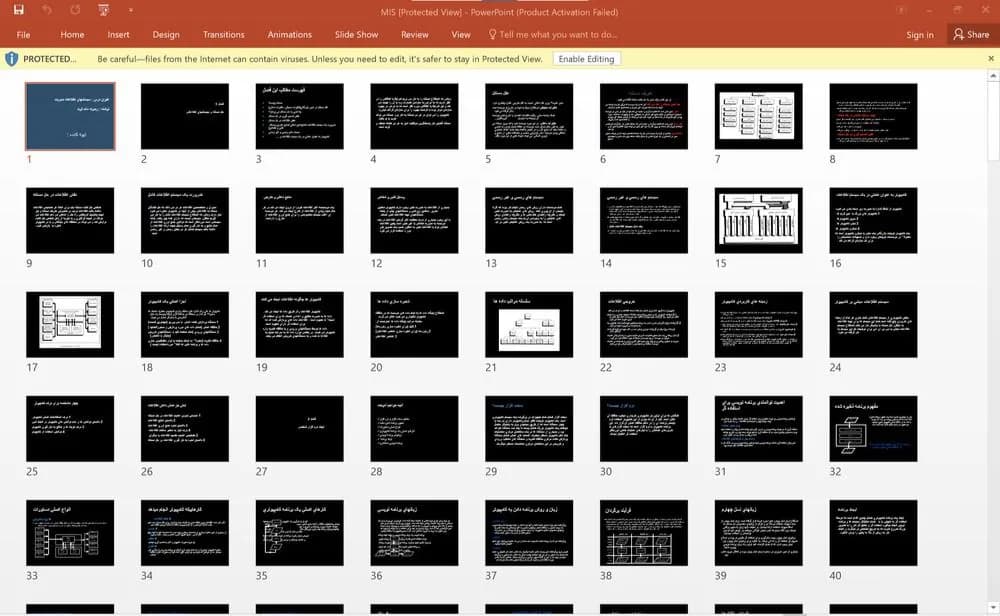The height and width of the screenshot is (616, 1000).
Task: Dismiss the Protected View message bar
Action: [x=991, y=59]
